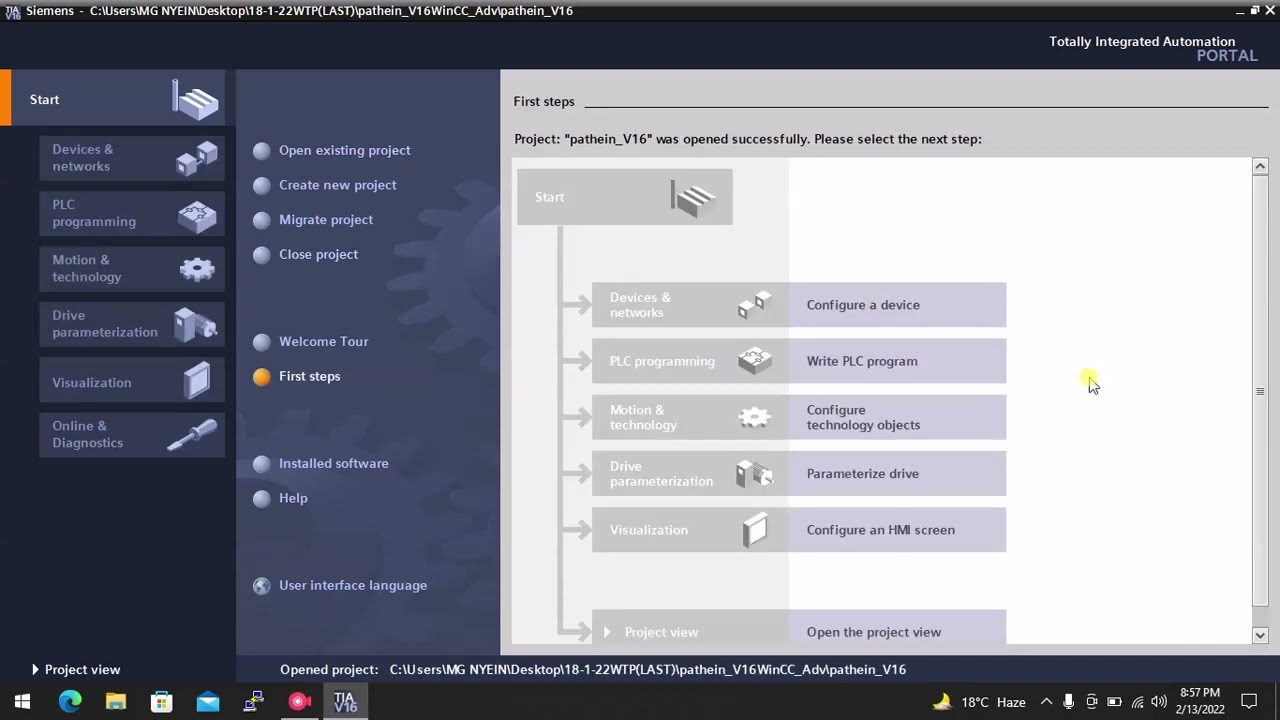Open File Explorer from taskbar
Viewport: 1280px width, 720px height.
pos(115,701)
